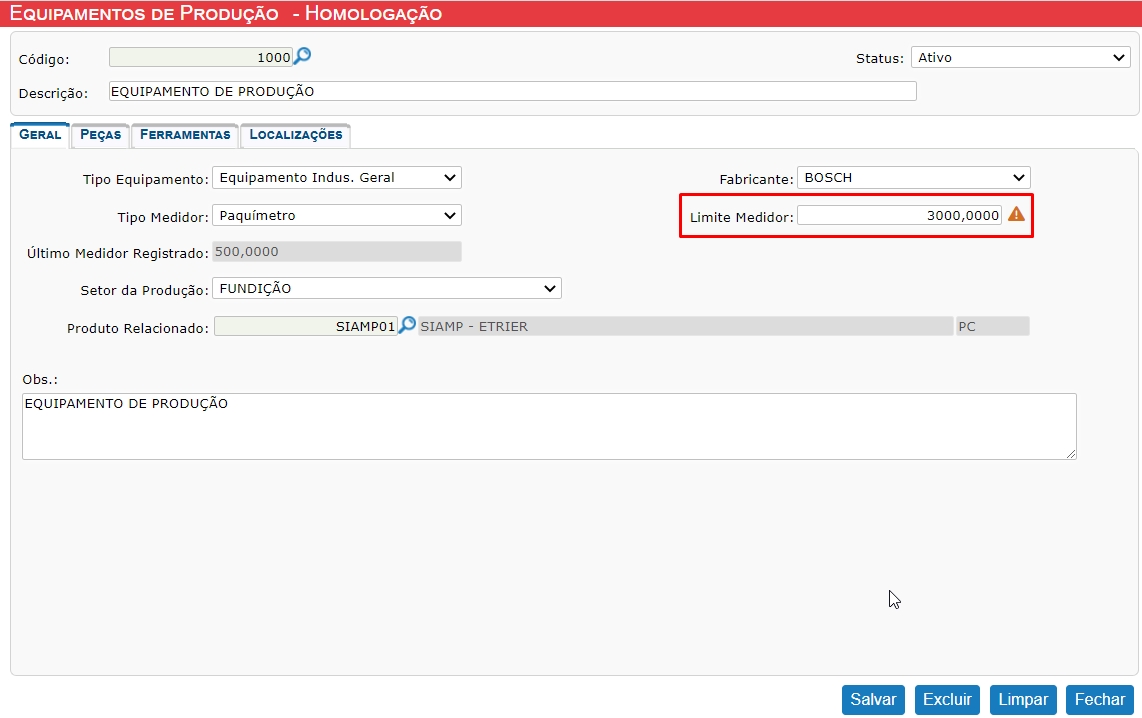Image resolution: width=1142 pixels, height=718 pixels.
Task: Click the Setor da Produção label
Action: point(144,290)
